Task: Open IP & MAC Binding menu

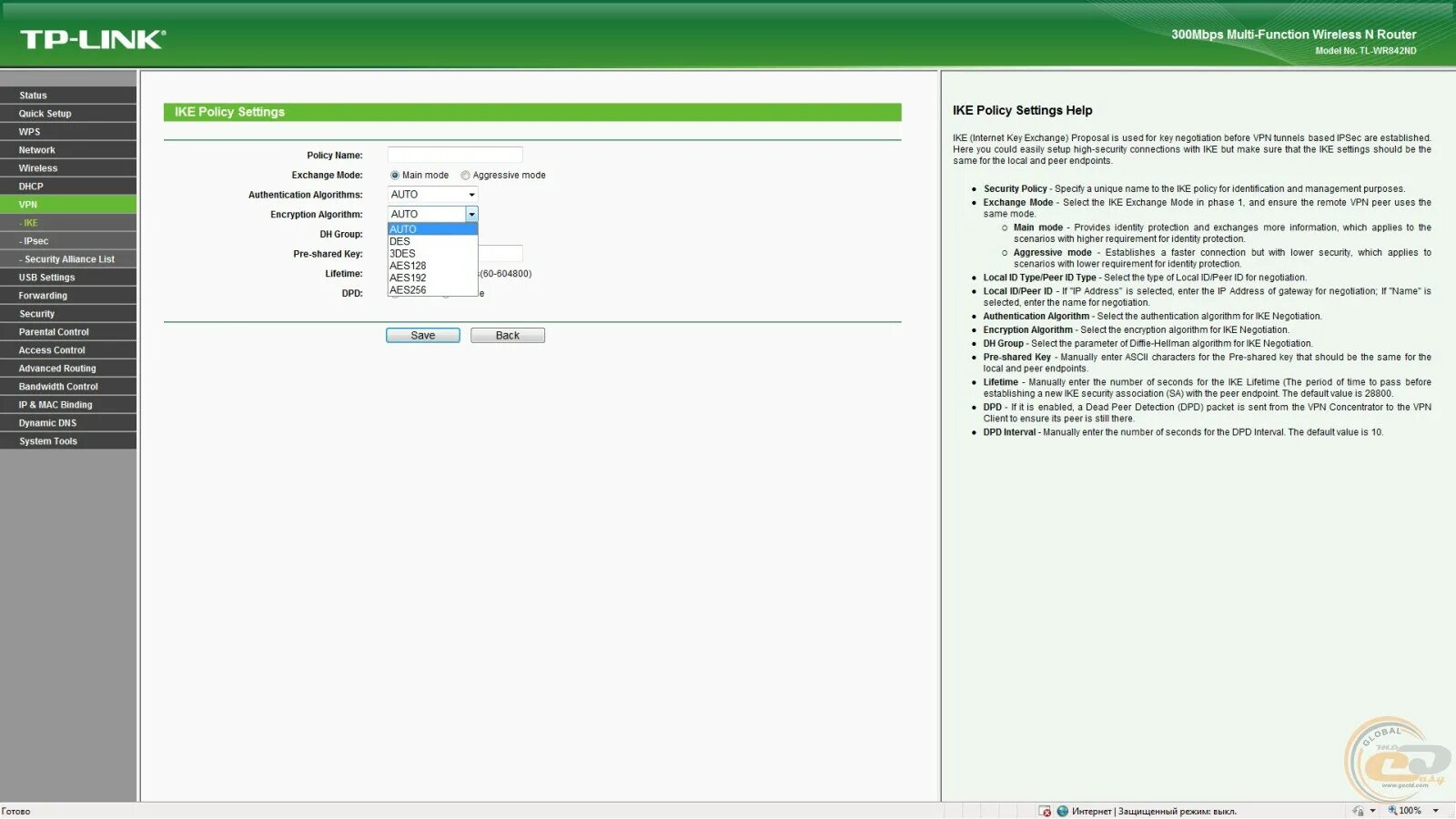Action: coord(68,405)
